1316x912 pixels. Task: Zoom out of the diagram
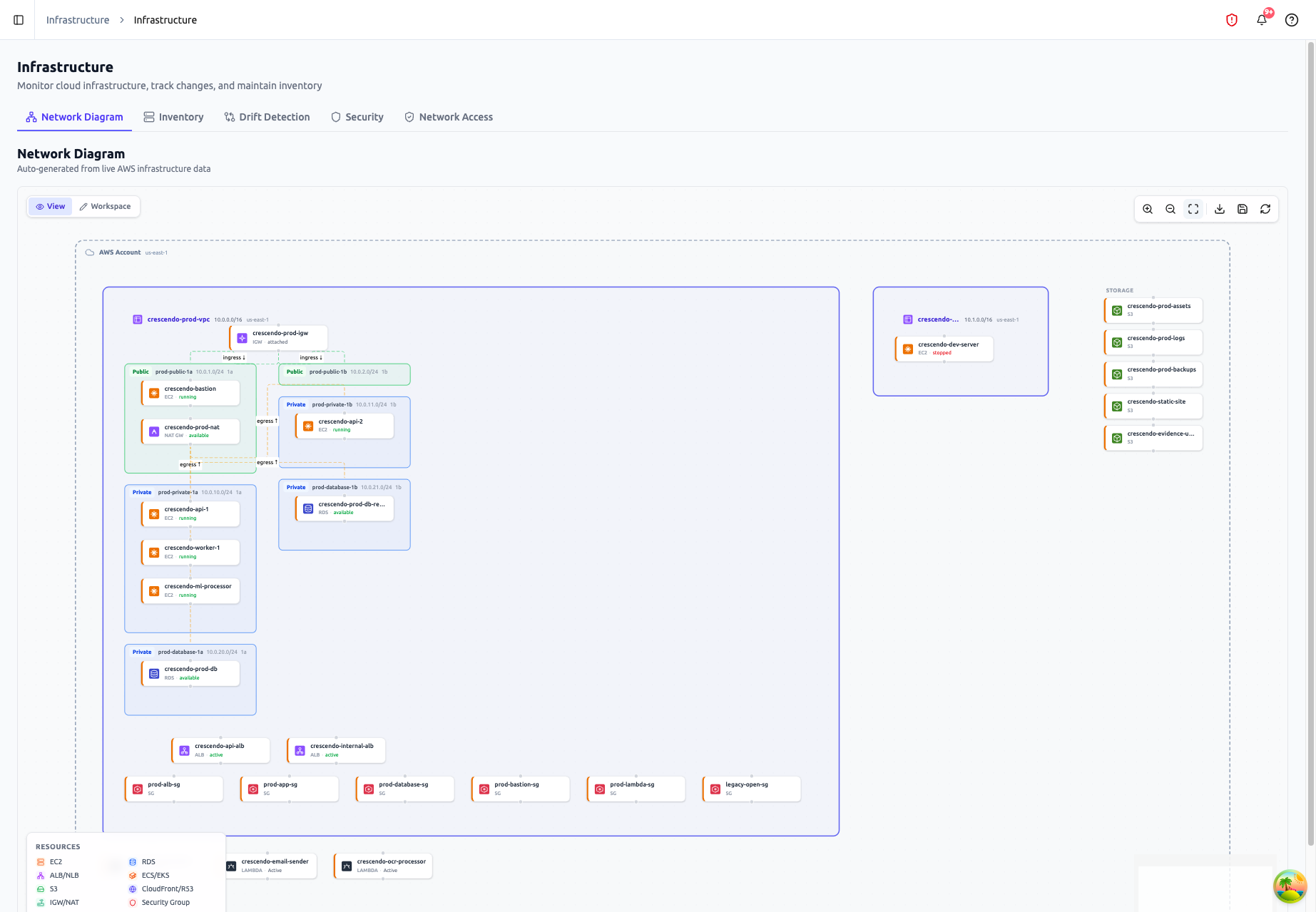point(1170,209)
